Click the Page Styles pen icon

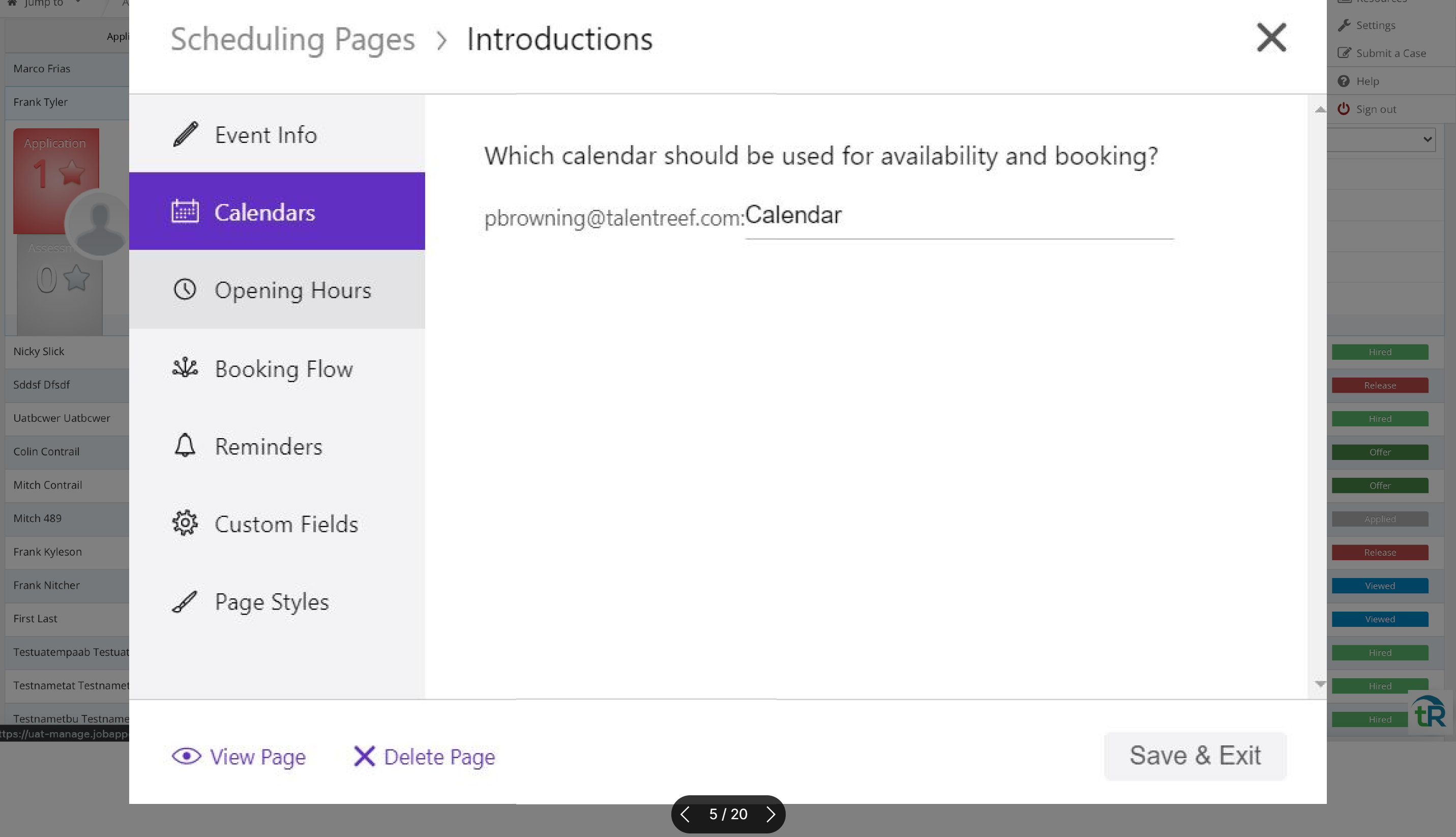[x=184, y=601]
